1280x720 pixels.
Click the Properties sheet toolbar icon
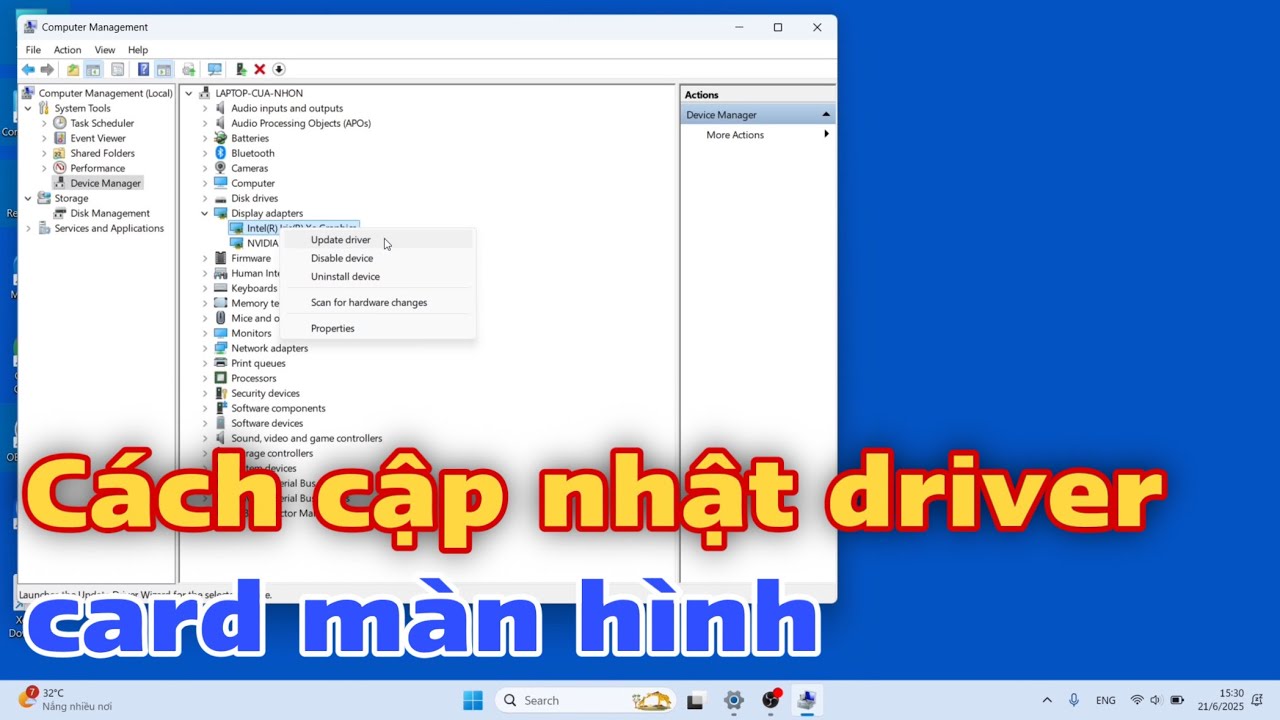coord(118,69)
